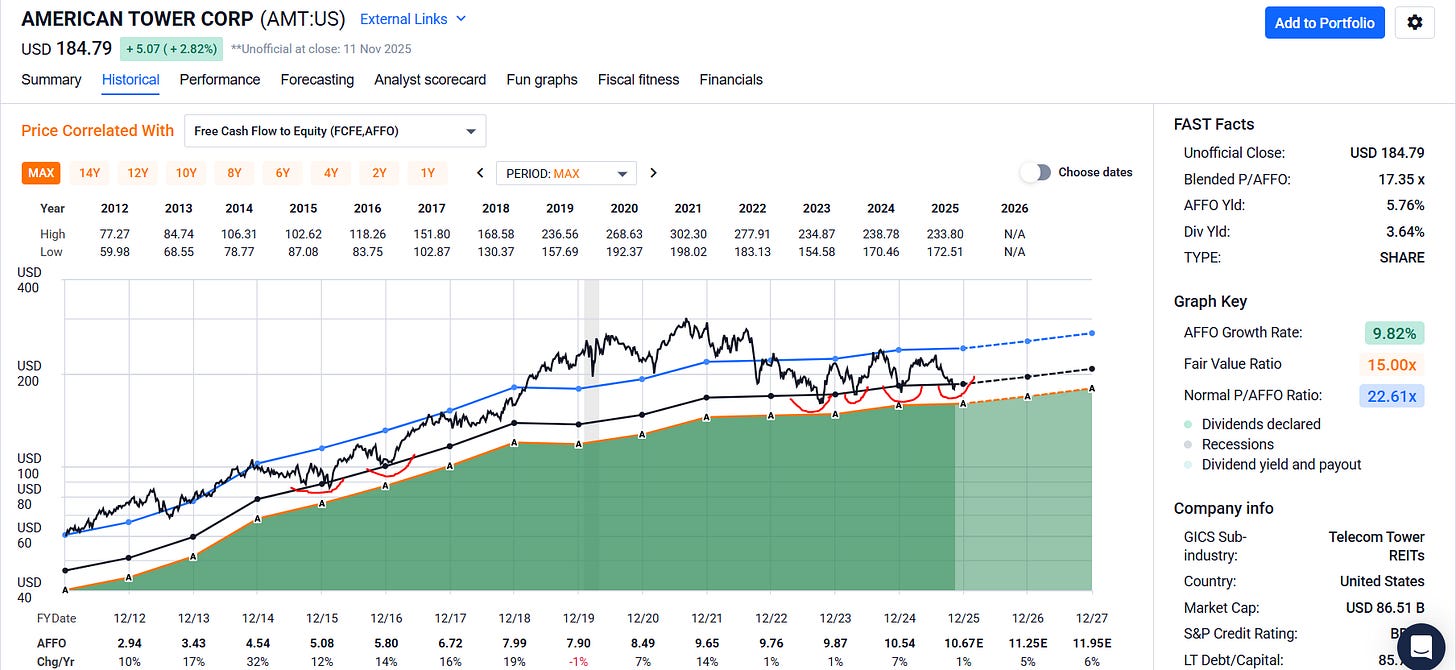Toggle Dividend yield and payout legend
Image resolution: width=1456 pixels, height=670 pixels.
1272,464
